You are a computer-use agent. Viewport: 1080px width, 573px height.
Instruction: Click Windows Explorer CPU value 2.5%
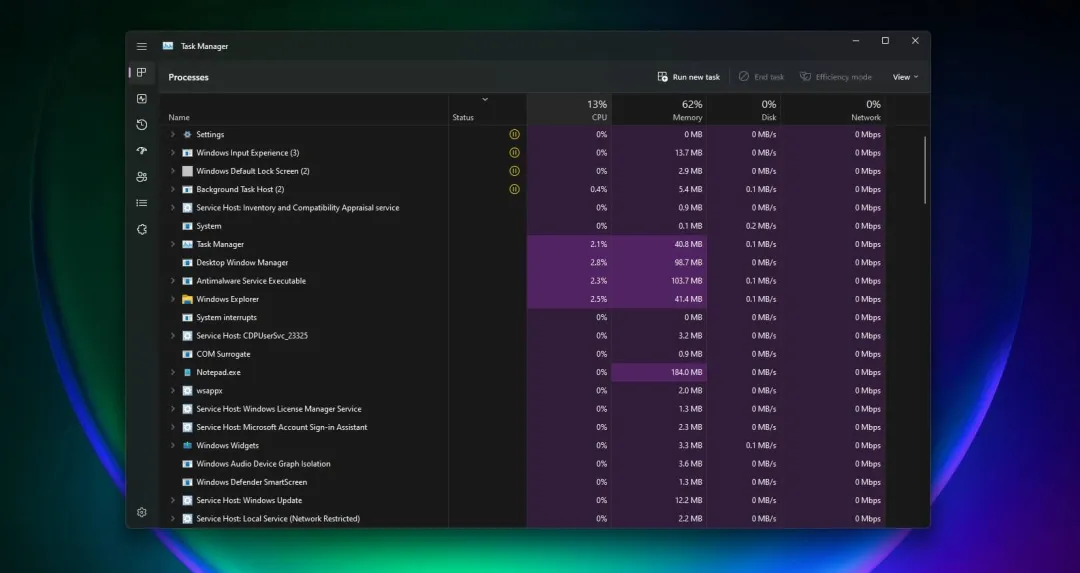pyautogui.click(x=598, y=299)
